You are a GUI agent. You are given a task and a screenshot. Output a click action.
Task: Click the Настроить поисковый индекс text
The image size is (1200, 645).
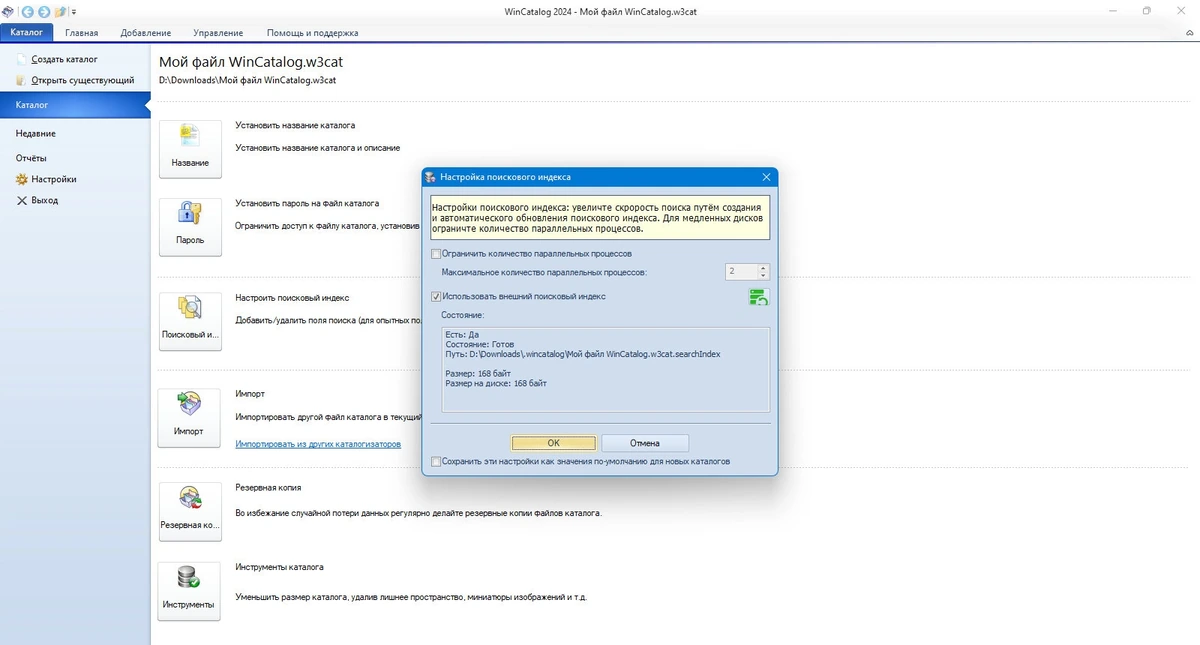pyautogui.click(x=292, y=298)
